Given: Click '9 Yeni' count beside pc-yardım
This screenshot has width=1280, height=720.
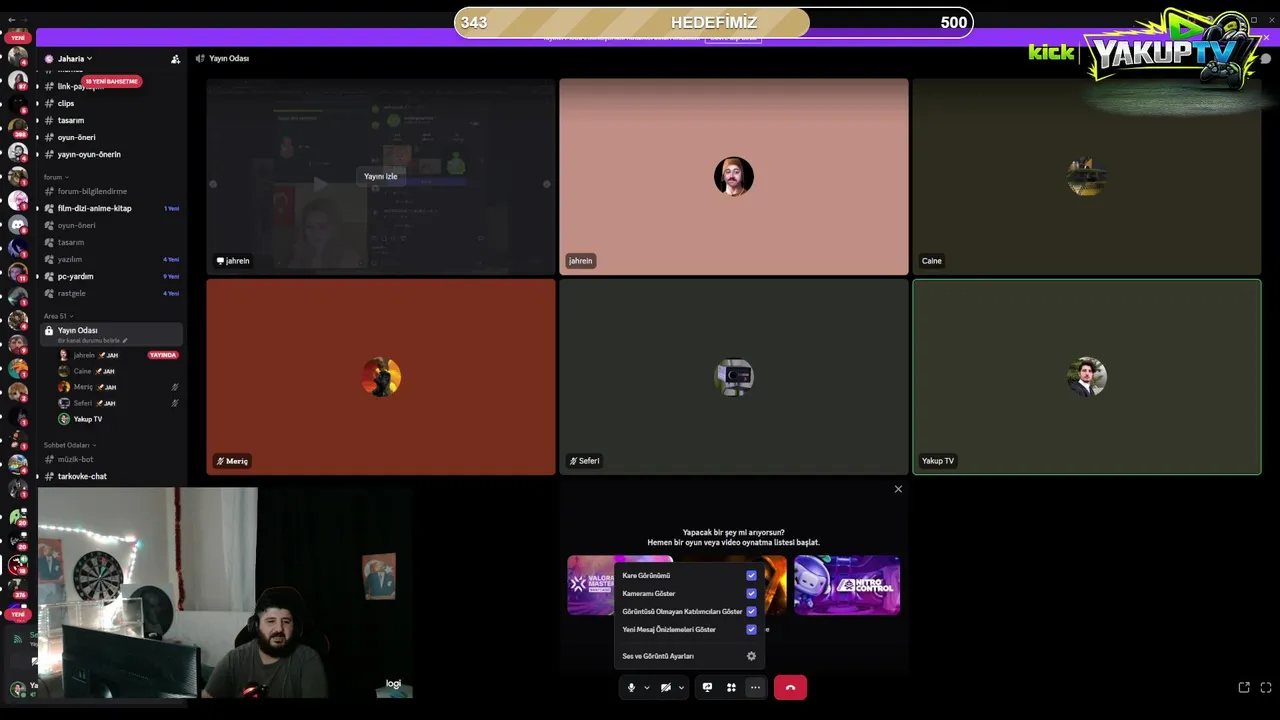Looking at the screenshot, I should 171,276.
